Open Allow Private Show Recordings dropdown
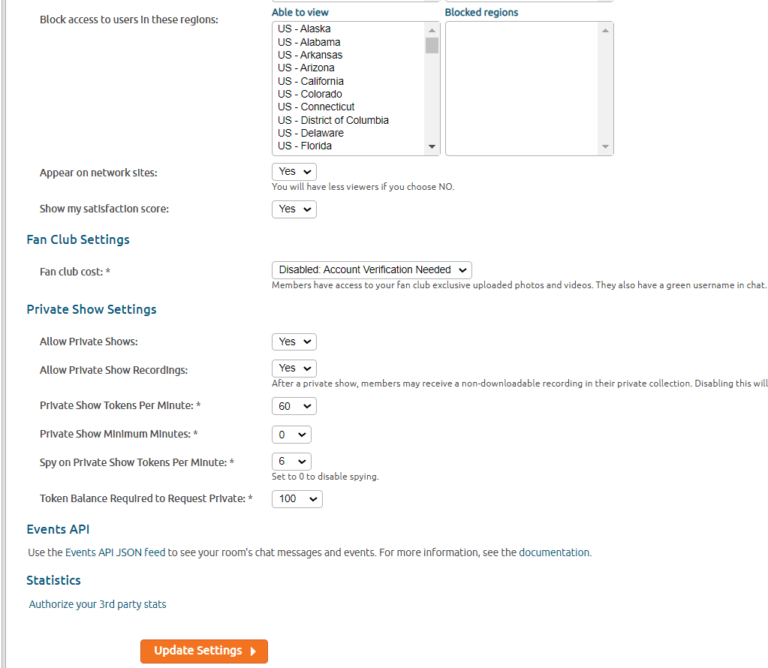This screenshot has width=768, height=668. pyautogui.click(x=293, y=369)
